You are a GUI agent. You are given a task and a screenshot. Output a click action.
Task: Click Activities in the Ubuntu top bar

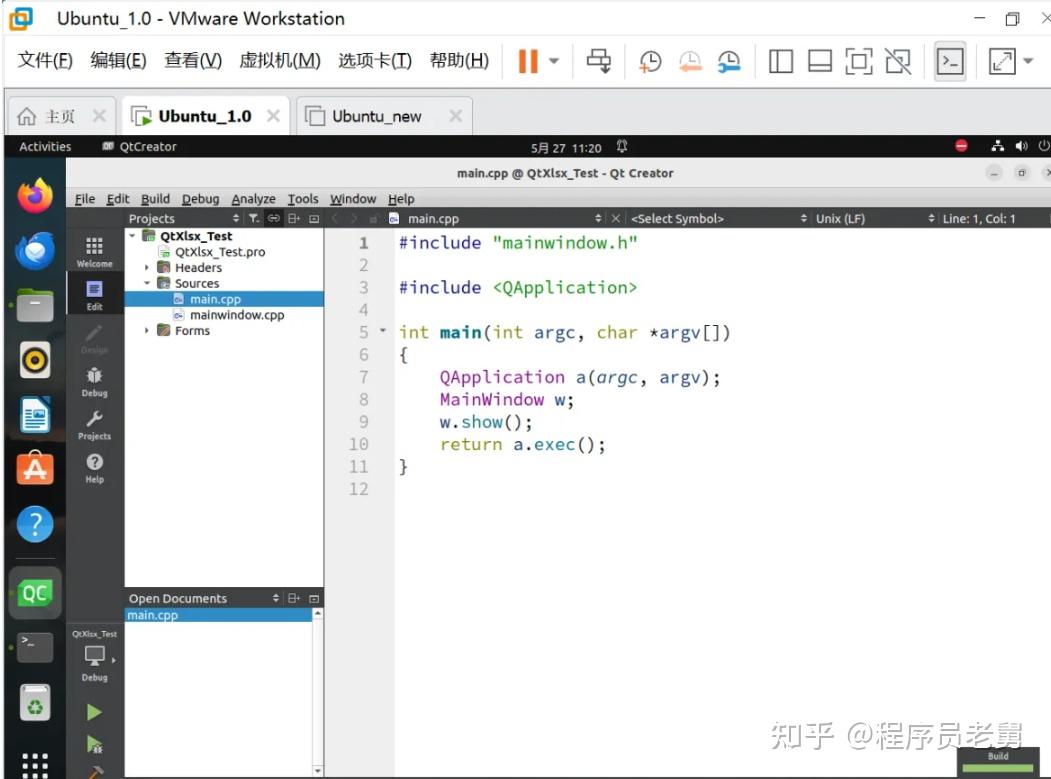click(45, 147)
